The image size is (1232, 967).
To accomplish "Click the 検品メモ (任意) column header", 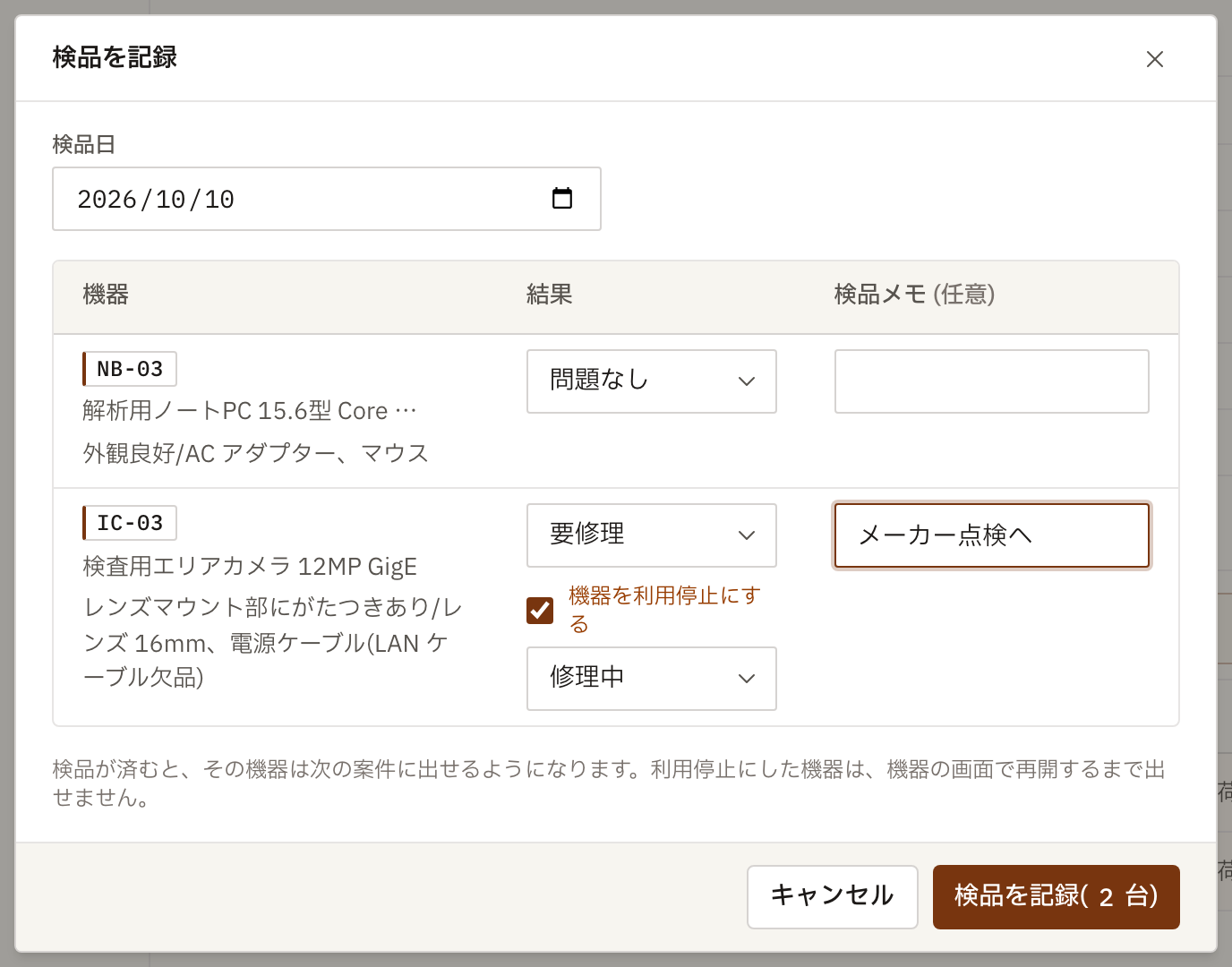I will click(x=915, y=295).
